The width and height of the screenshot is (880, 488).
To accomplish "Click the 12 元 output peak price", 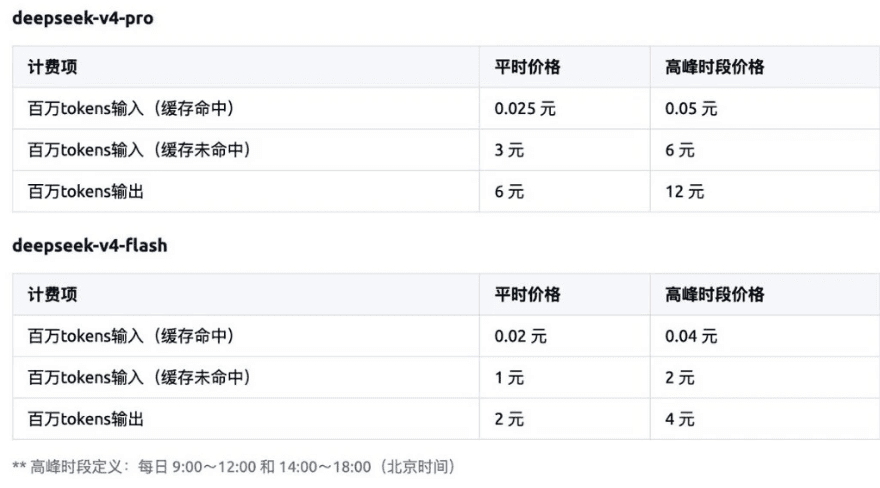I will coord(685,192).
